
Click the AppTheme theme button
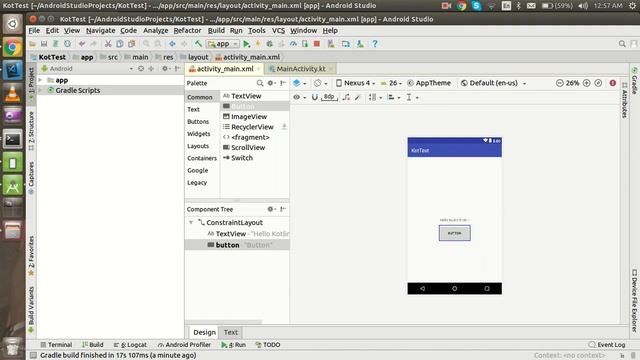[429, 83]
